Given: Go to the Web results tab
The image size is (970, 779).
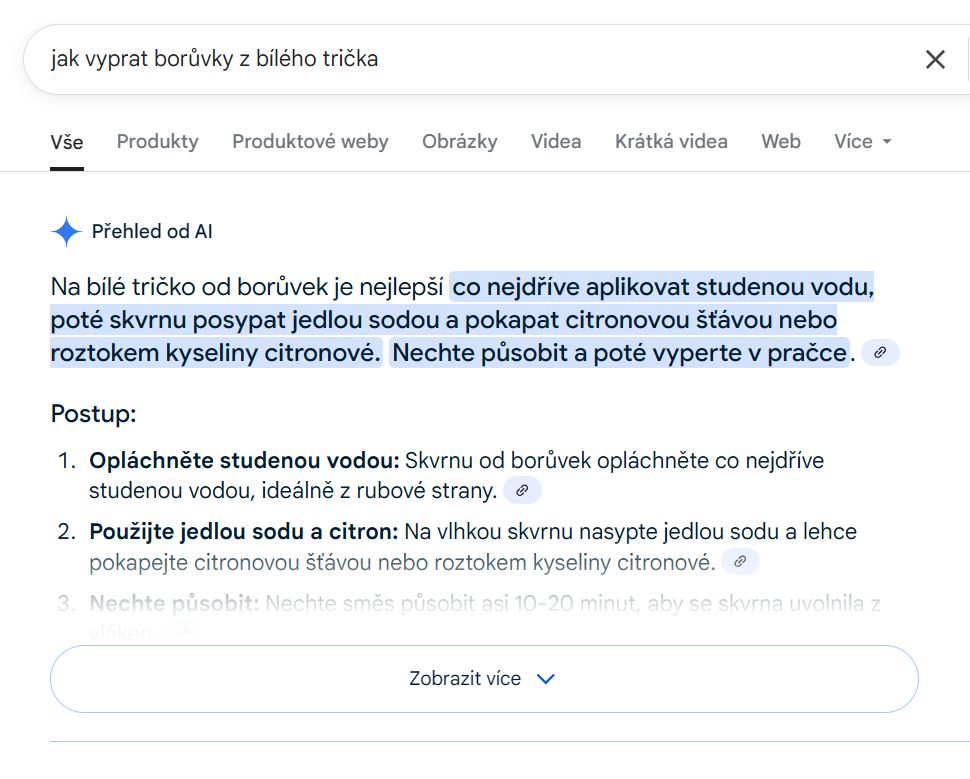Looking at the screenshot, I should [x=781, y=142].
